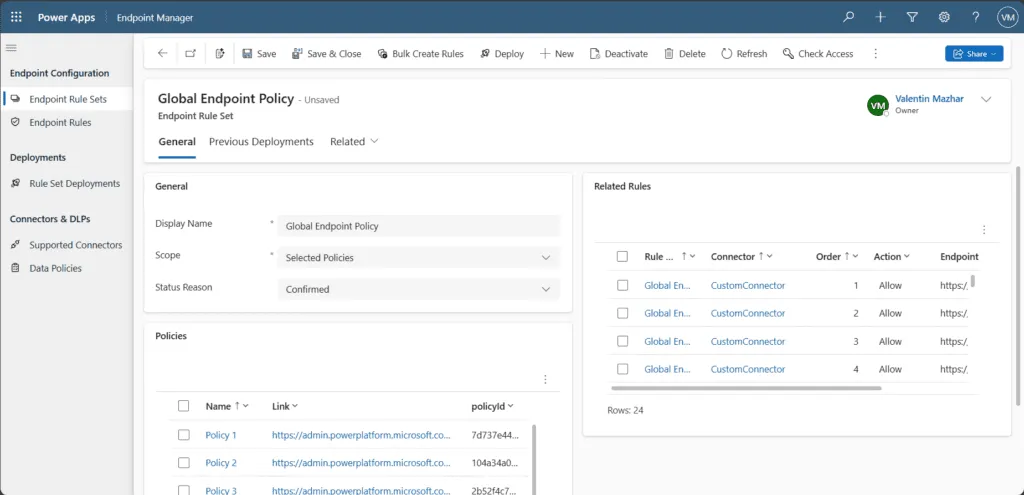Open the Policy 1 link
Screen dimensions: 1024x495
point(221,435)
